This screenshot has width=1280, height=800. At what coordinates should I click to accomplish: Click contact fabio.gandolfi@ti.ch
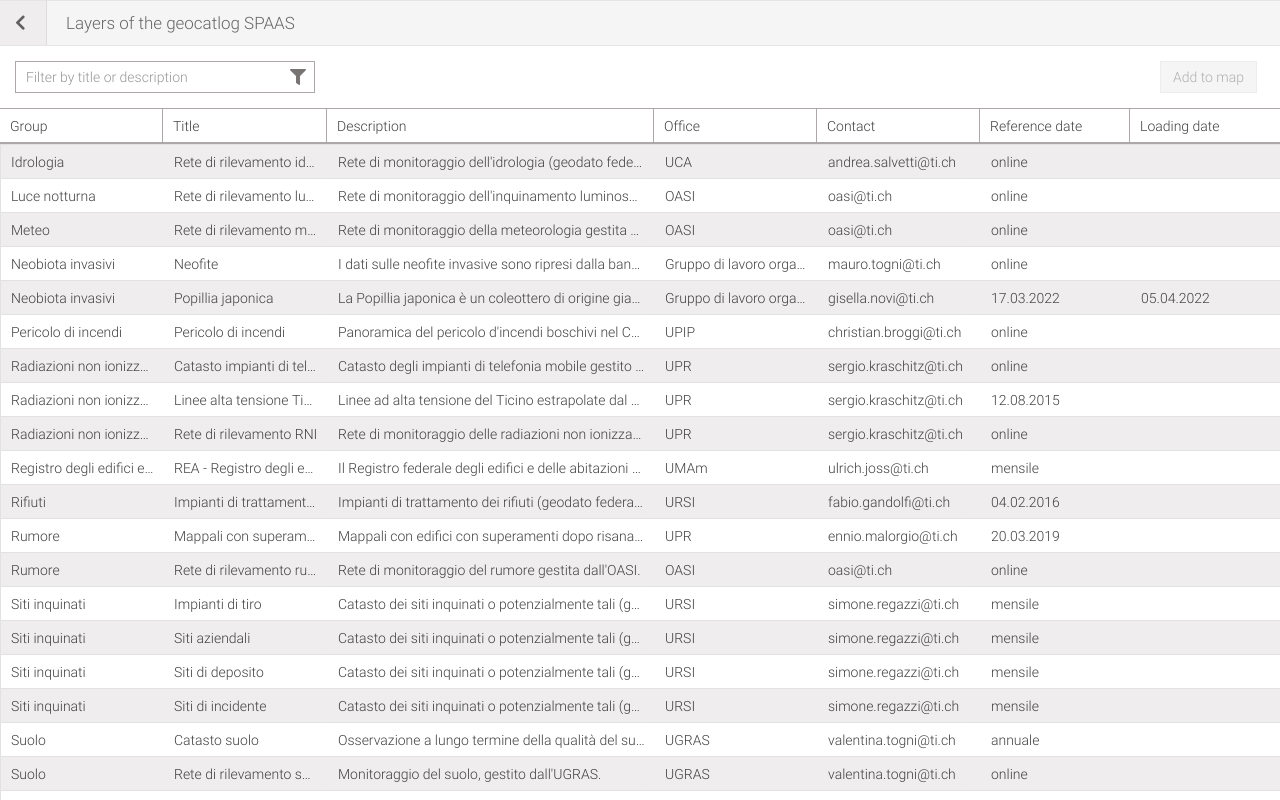(x=889, y=502)
